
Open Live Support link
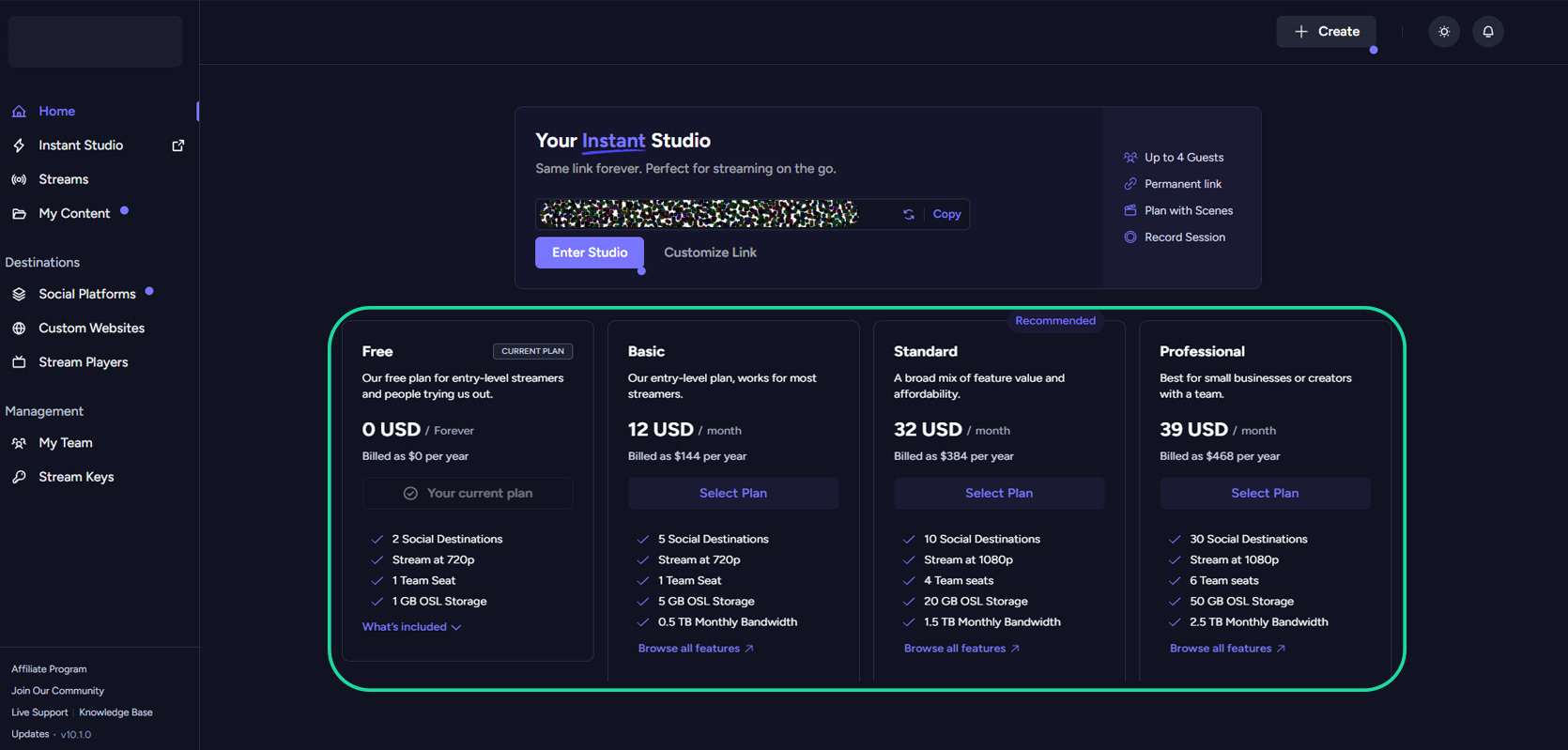coord(39,712)
